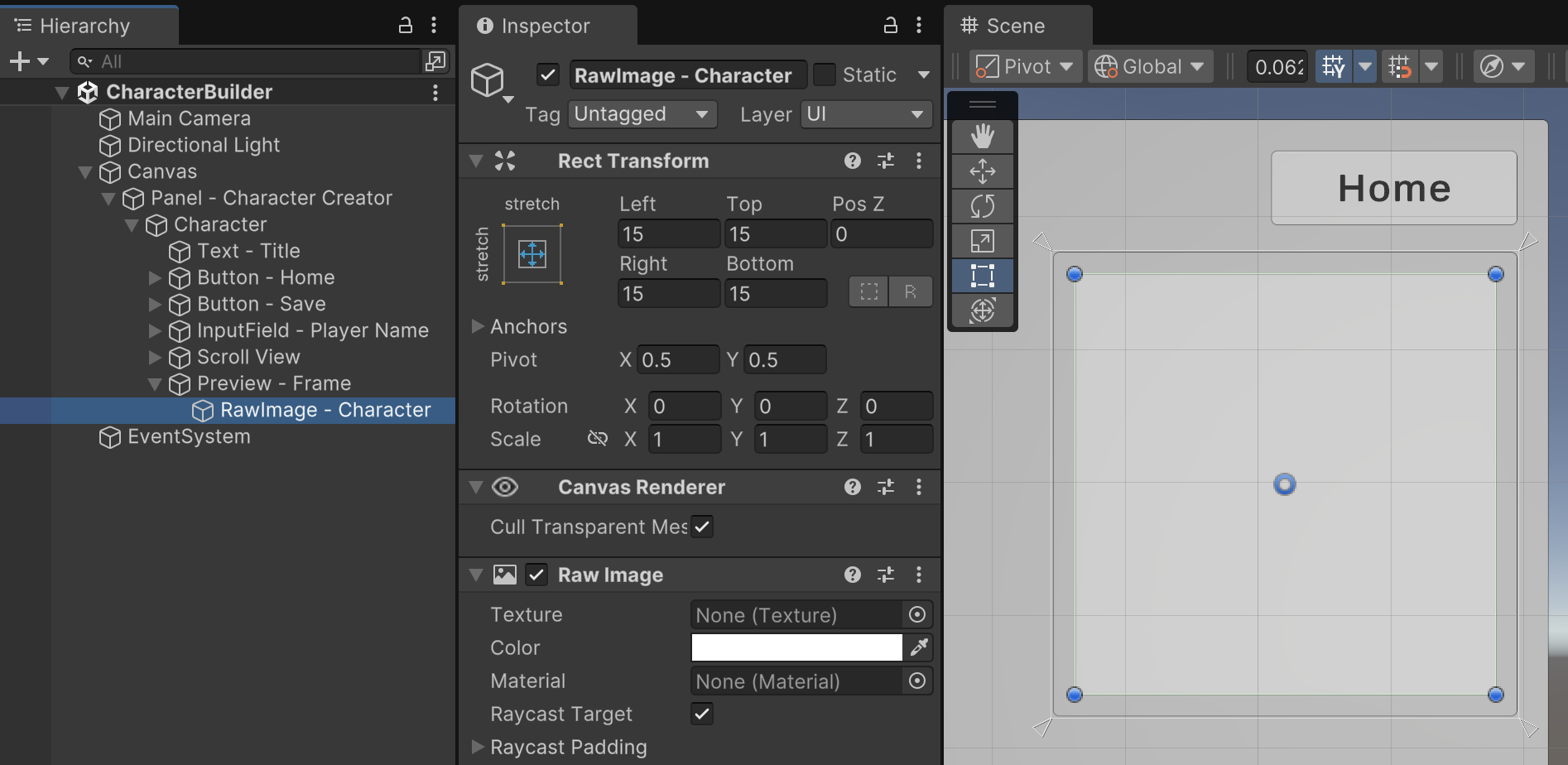Screen dimensions: 1568x765
Task: Disable the Raycast Target checkbox
Action: [x=702, y=714]
